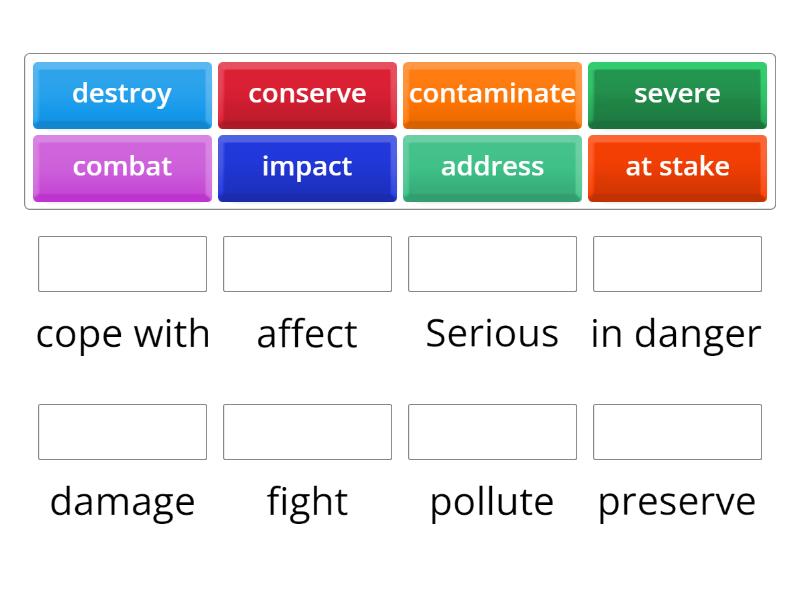Image resolution: width=800 pixels, height=600 pixels.
Task: Click the 'at stake' word tile
Action: [677, 167]
